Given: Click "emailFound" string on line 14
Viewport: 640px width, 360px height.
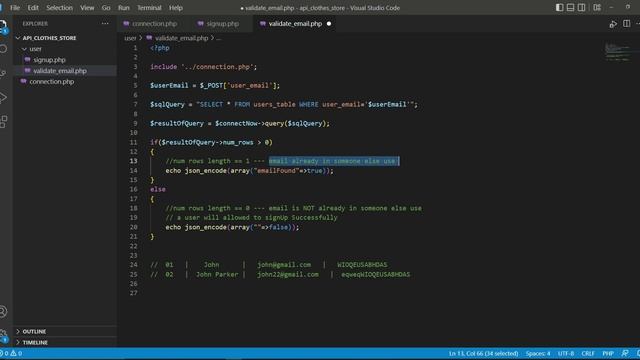Looking at the screenshot, I should [276, 171].
